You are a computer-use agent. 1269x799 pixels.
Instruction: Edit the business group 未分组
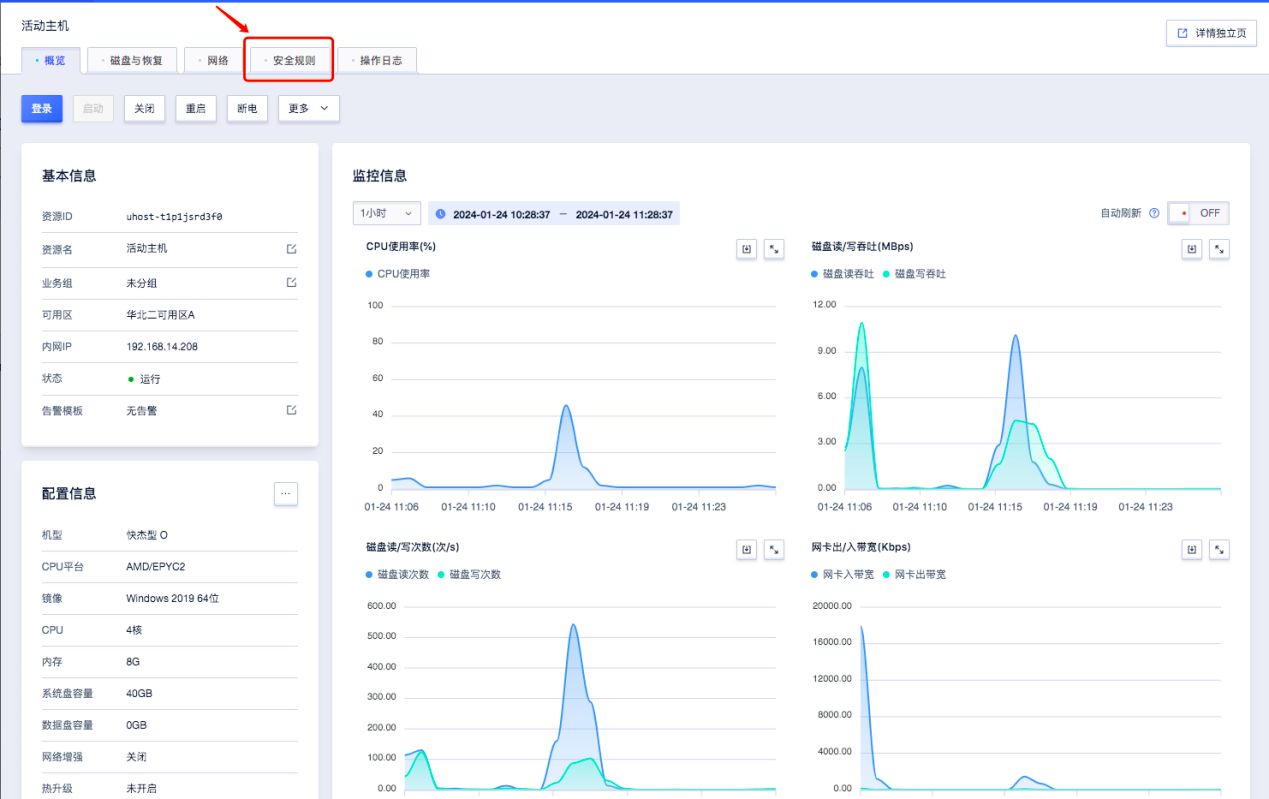(x=291, y=283)
